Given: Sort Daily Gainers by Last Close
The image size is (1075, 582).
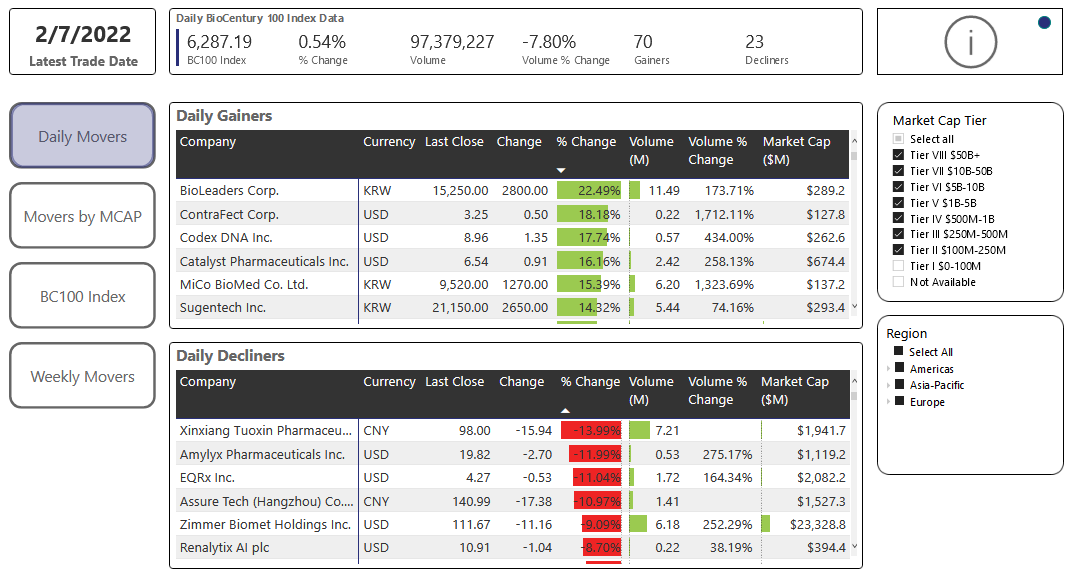Looking at the screenshot, I should pos(454,142).
